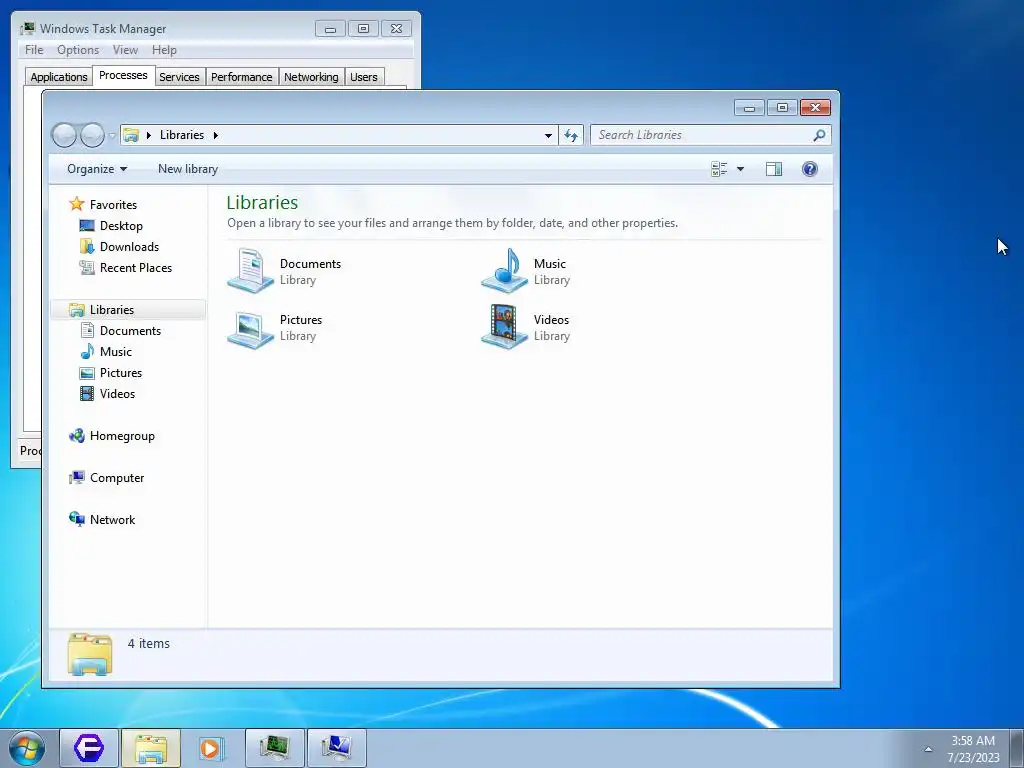Select Network in the navigation pane

click(x=112, y=520)
